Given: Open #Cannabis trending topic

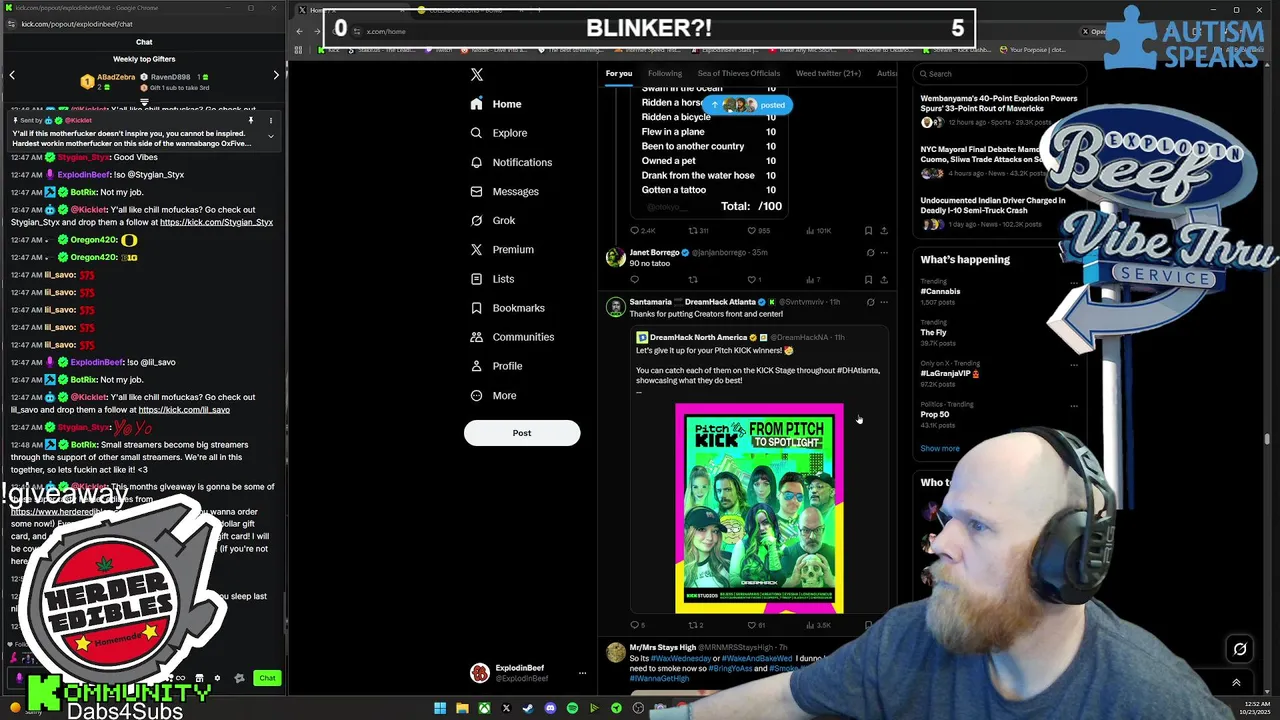Looking at the screenshot, I should (x=940, y=291).
